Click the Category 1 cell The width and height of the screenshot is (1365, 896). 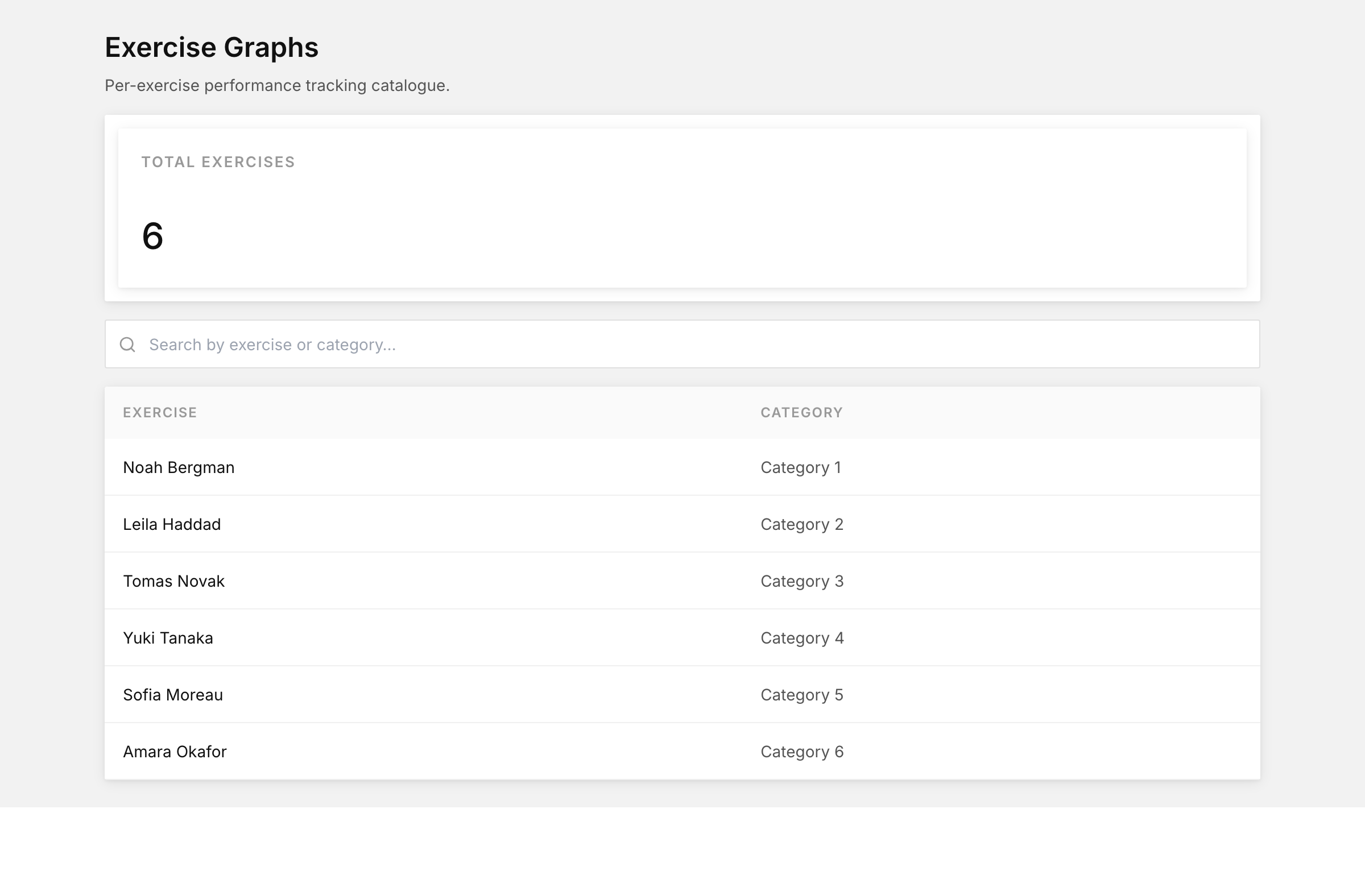point(801,468)
